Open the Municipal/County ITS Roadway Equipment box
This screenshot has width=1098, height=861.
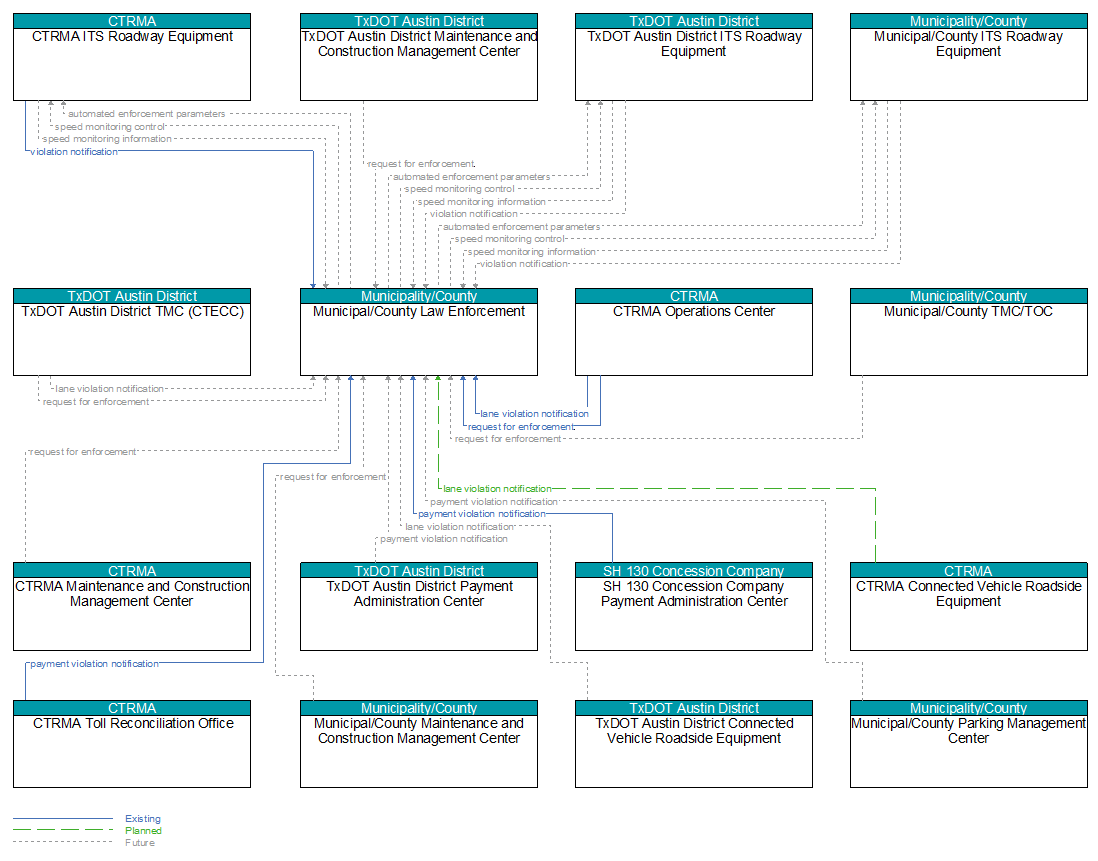point(968,57)
